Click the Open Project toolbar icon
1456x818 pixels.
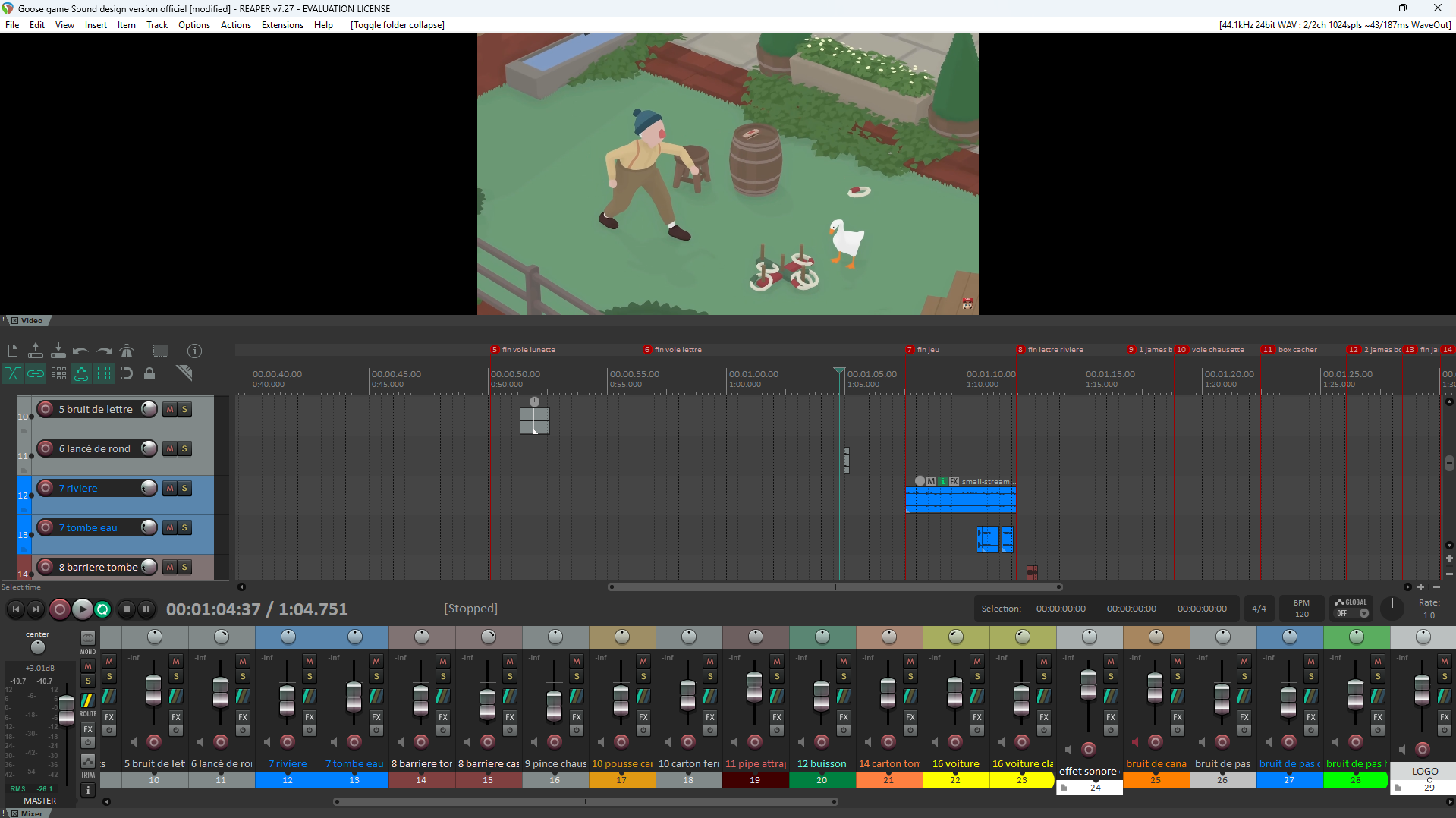pyautogui.click(x=36, y=351)
